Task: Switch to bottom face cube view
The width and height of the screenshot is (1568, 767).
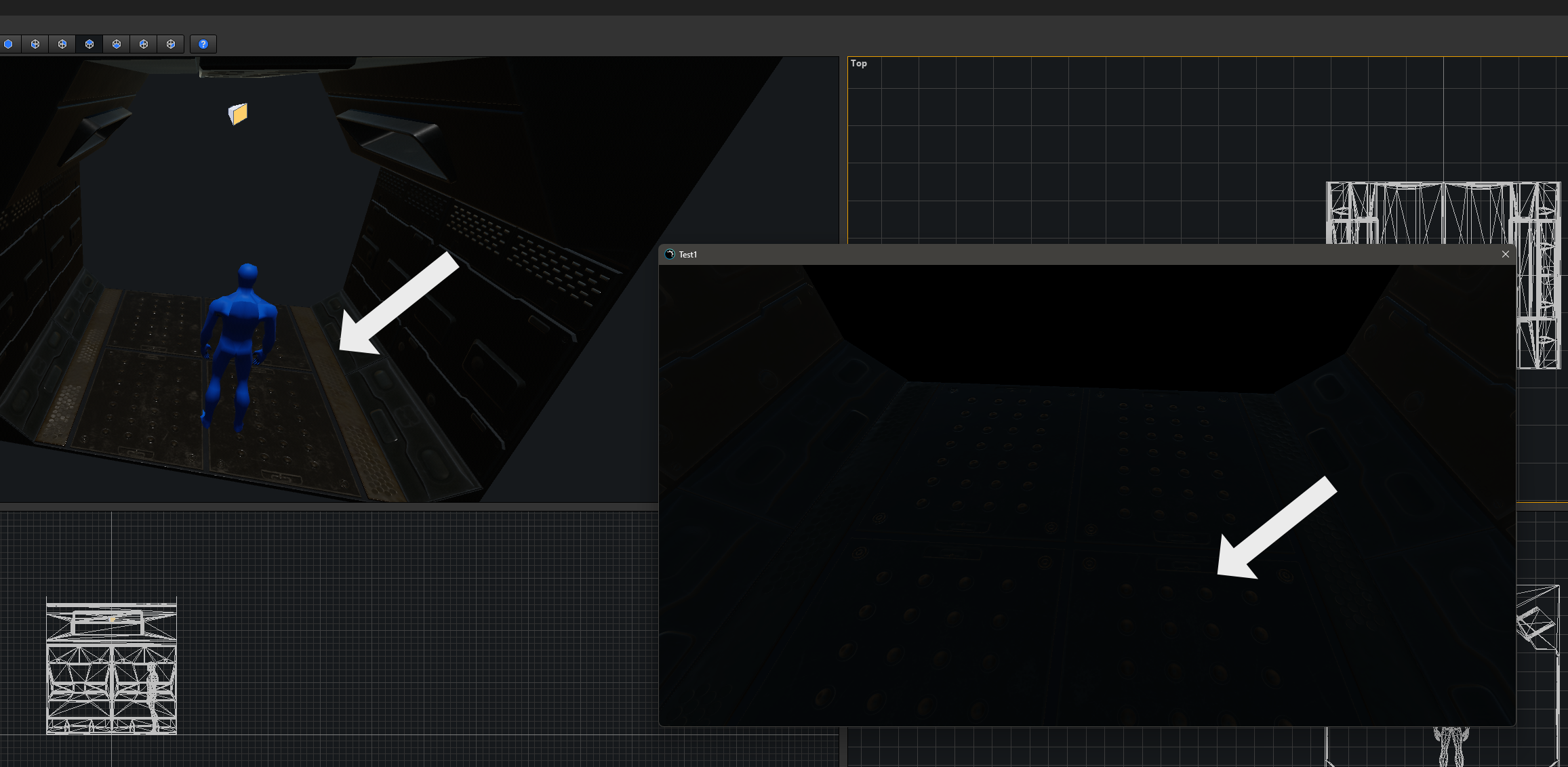Action: pyautogui.click(x=117, y=44)
